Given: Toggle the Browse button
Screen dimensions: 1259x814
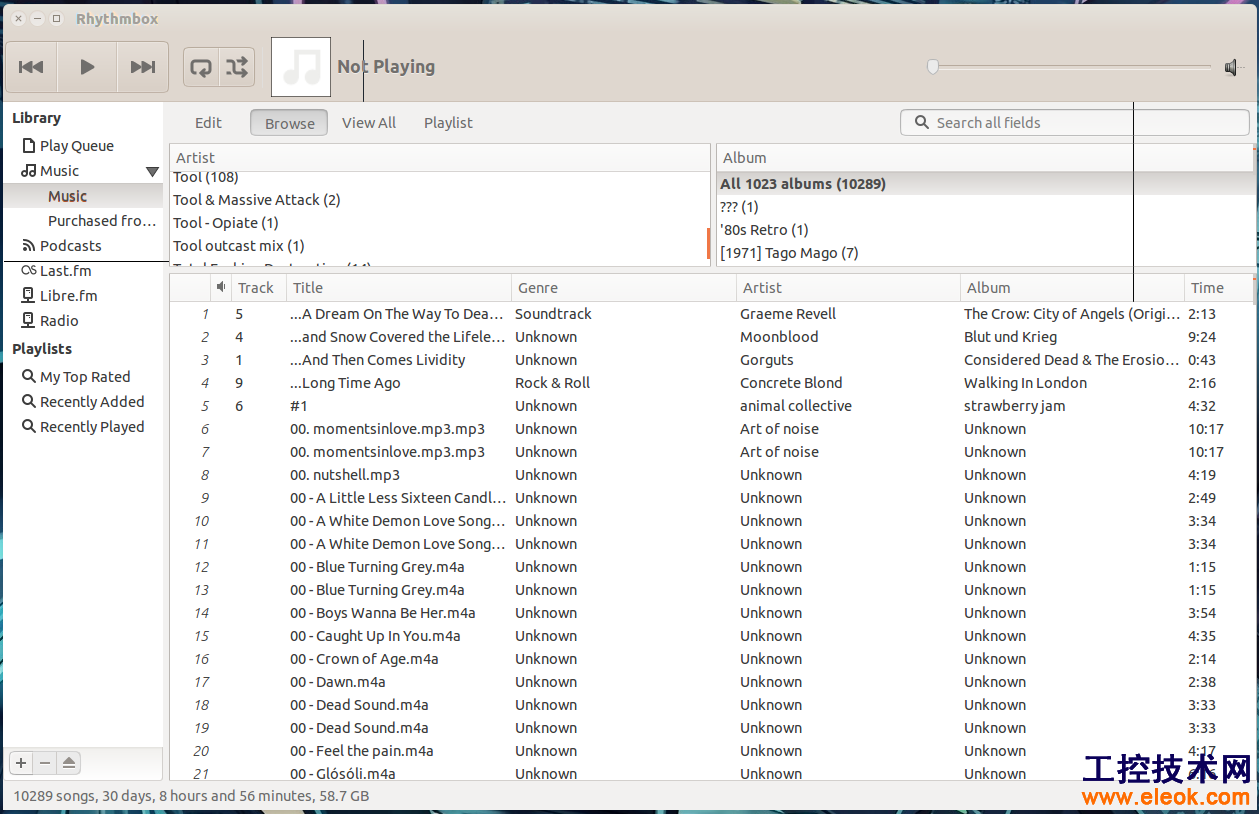Looking at the screenshot, I should [x=289, y=123].
